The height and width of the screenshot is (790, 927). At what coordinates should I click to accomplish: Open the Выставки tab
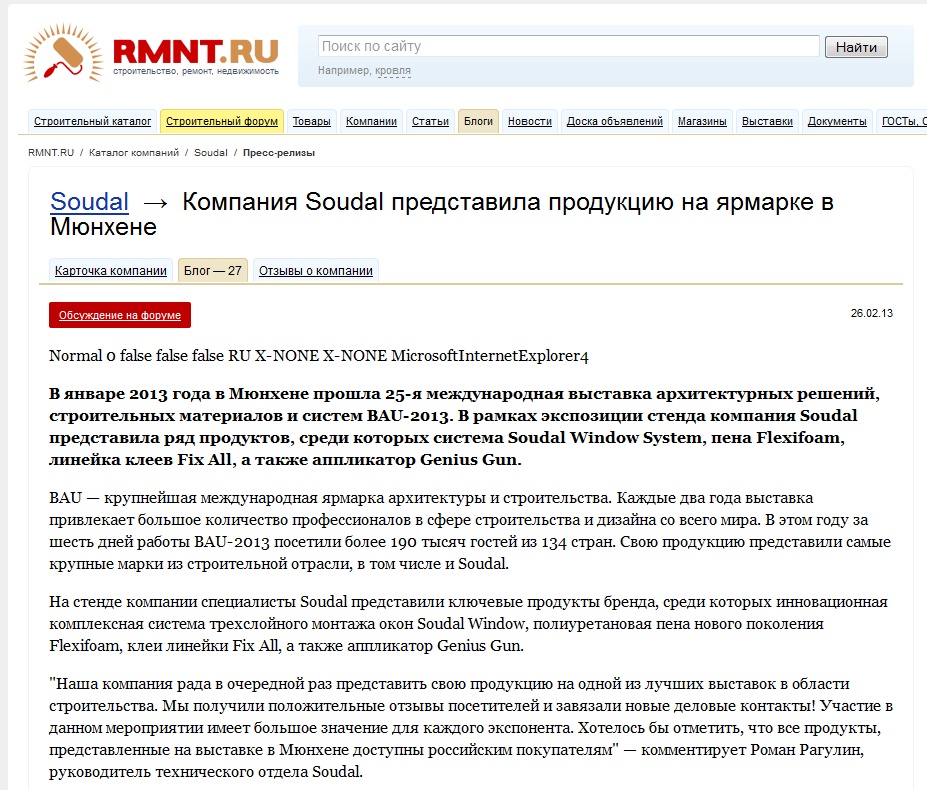pyautogui.click(x=767, y=121)
